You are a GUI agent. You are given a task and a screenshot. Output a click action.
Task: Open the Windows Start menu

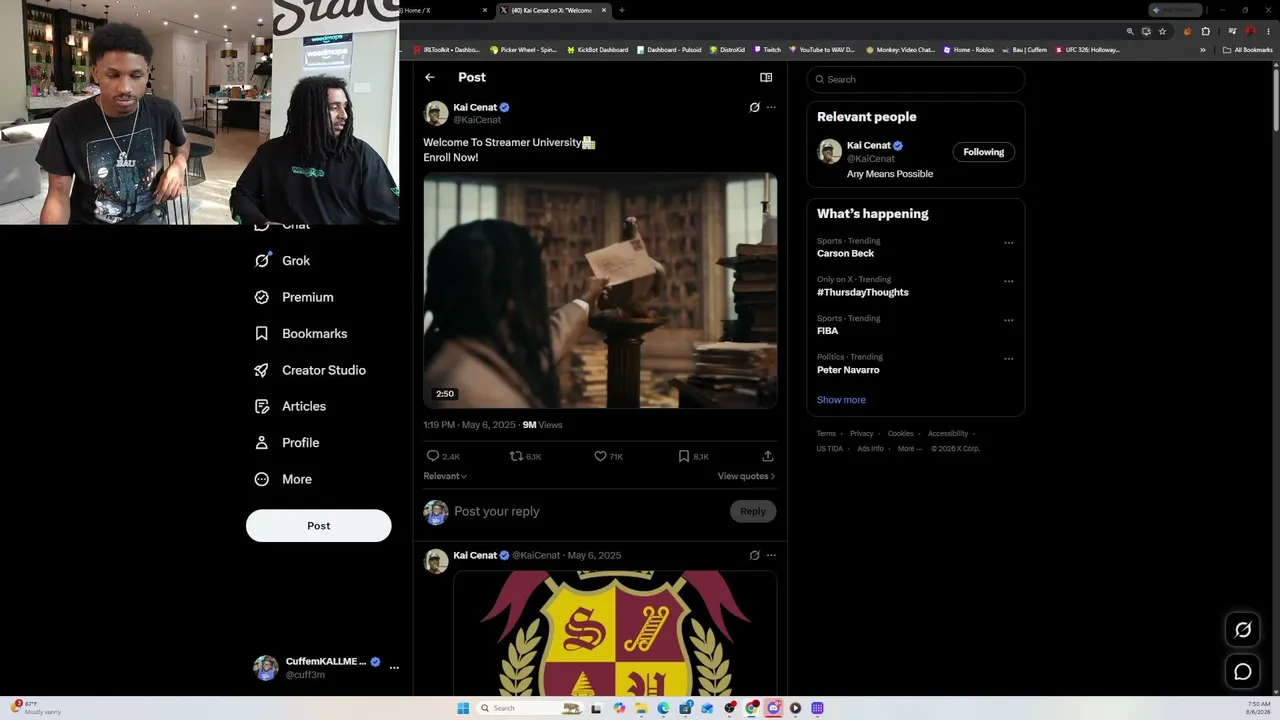(463, 708)
